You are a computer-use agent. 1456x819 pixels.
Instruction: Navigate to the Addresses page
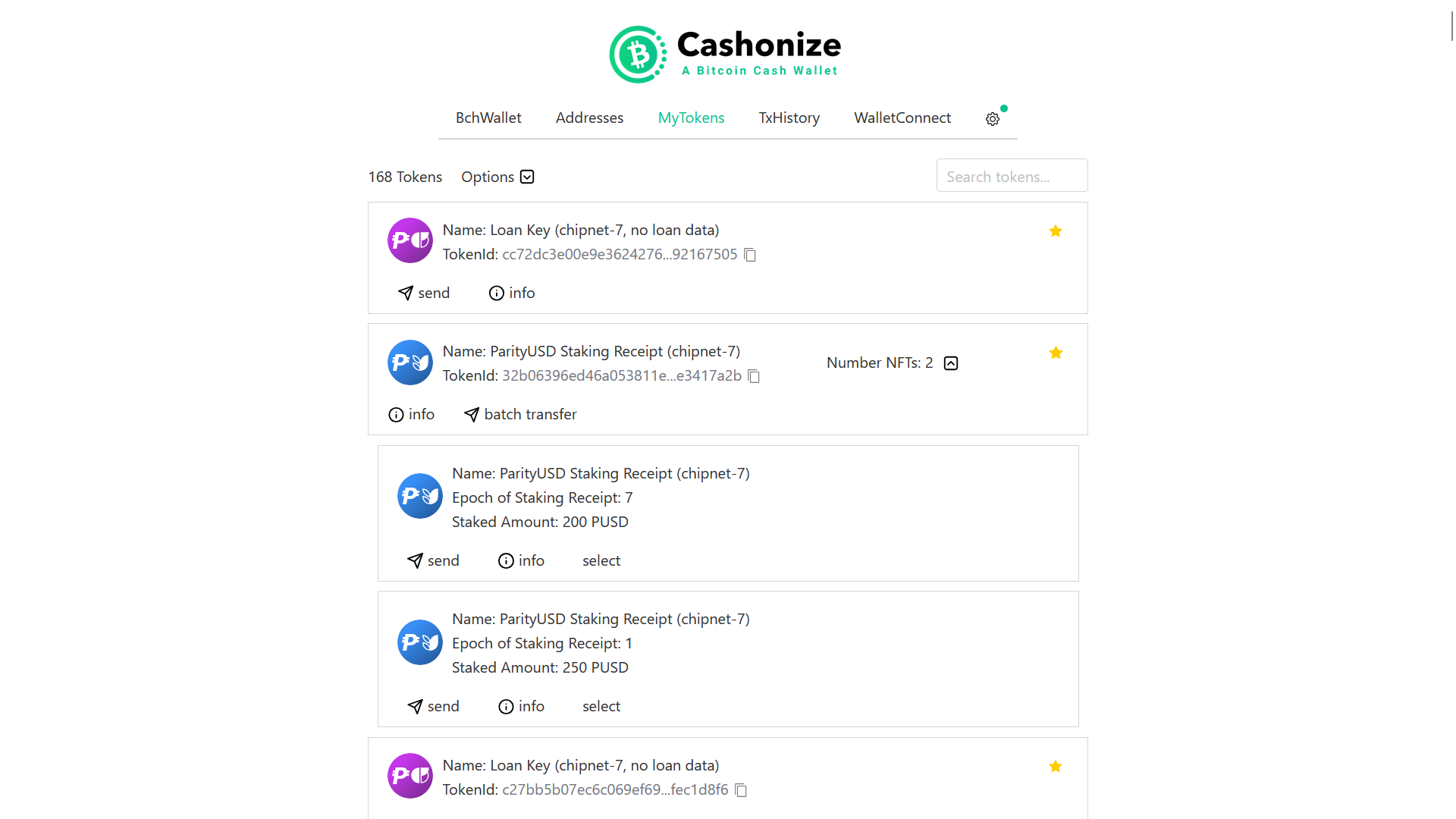589,118
